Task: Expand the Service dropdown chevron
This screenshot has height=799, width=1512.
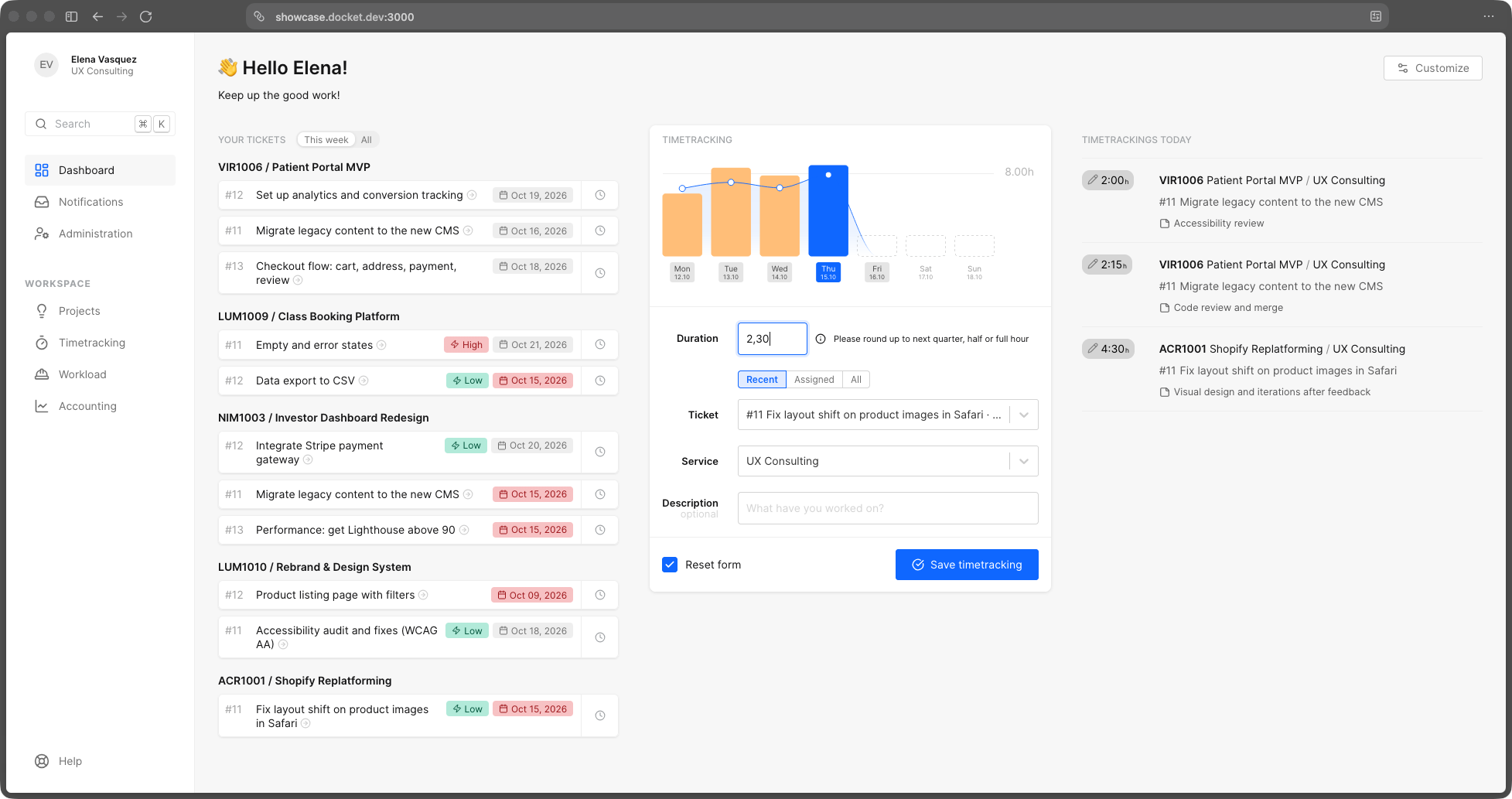Action: point(1024,461)
